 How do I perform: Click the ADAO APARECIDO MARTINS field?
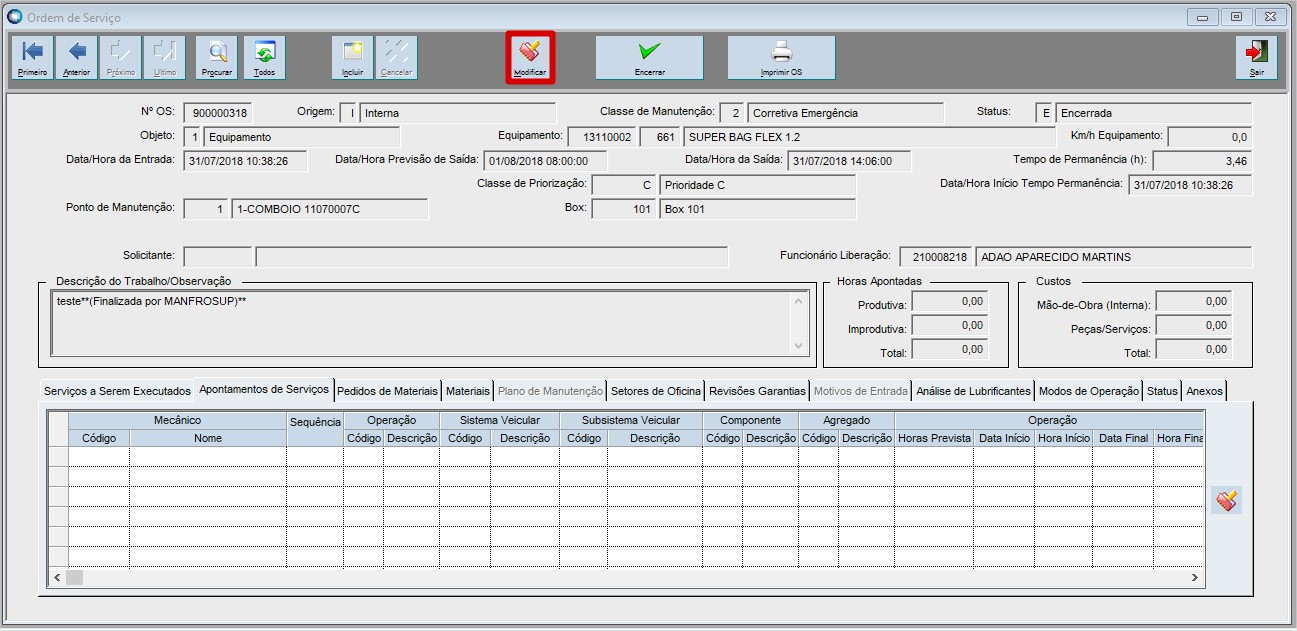coord(1114,257)
